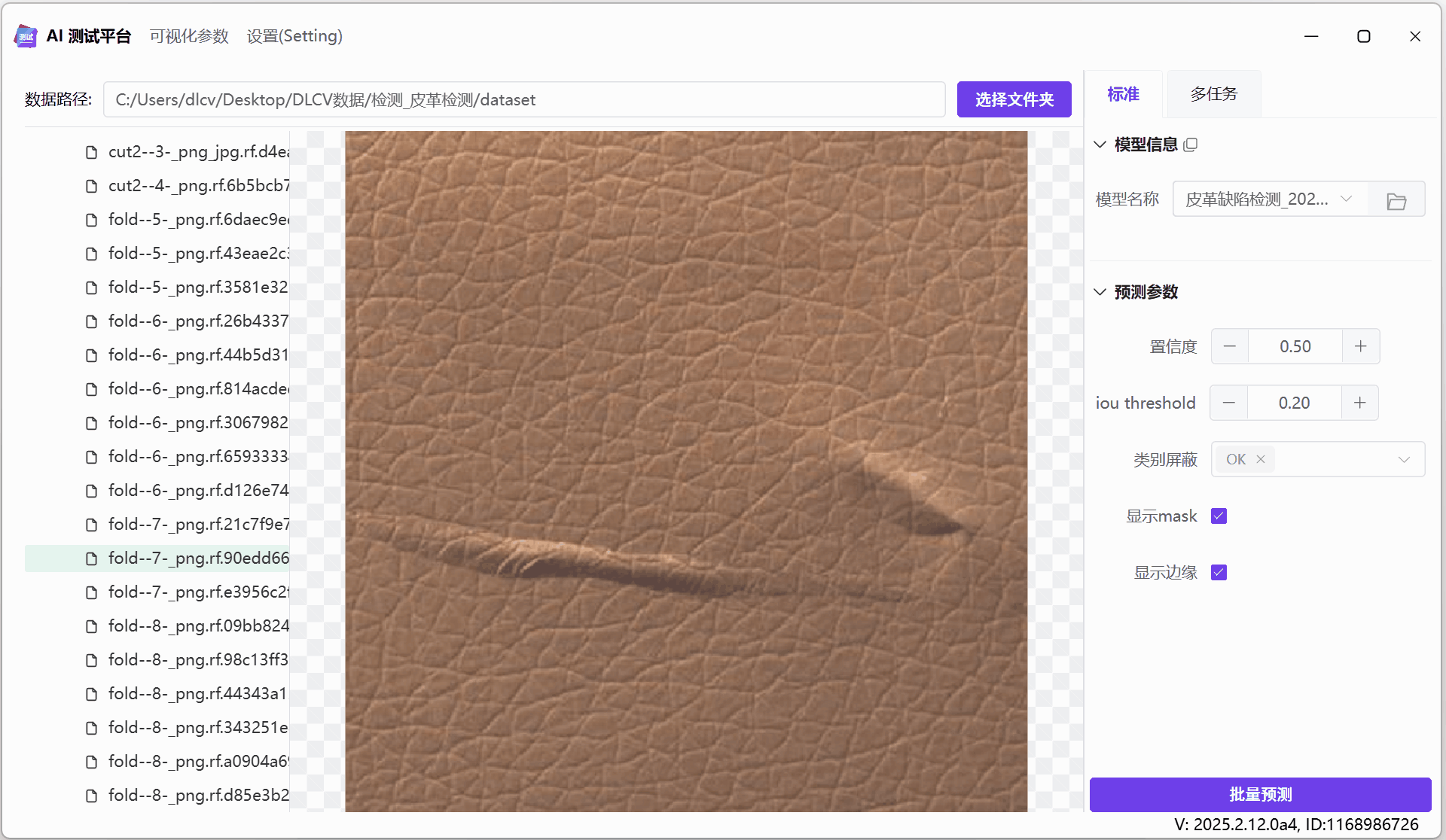
Task: Click the file icon of fold--7-_png.rf.21c7f9e7
Action: [x=92, y=525]
